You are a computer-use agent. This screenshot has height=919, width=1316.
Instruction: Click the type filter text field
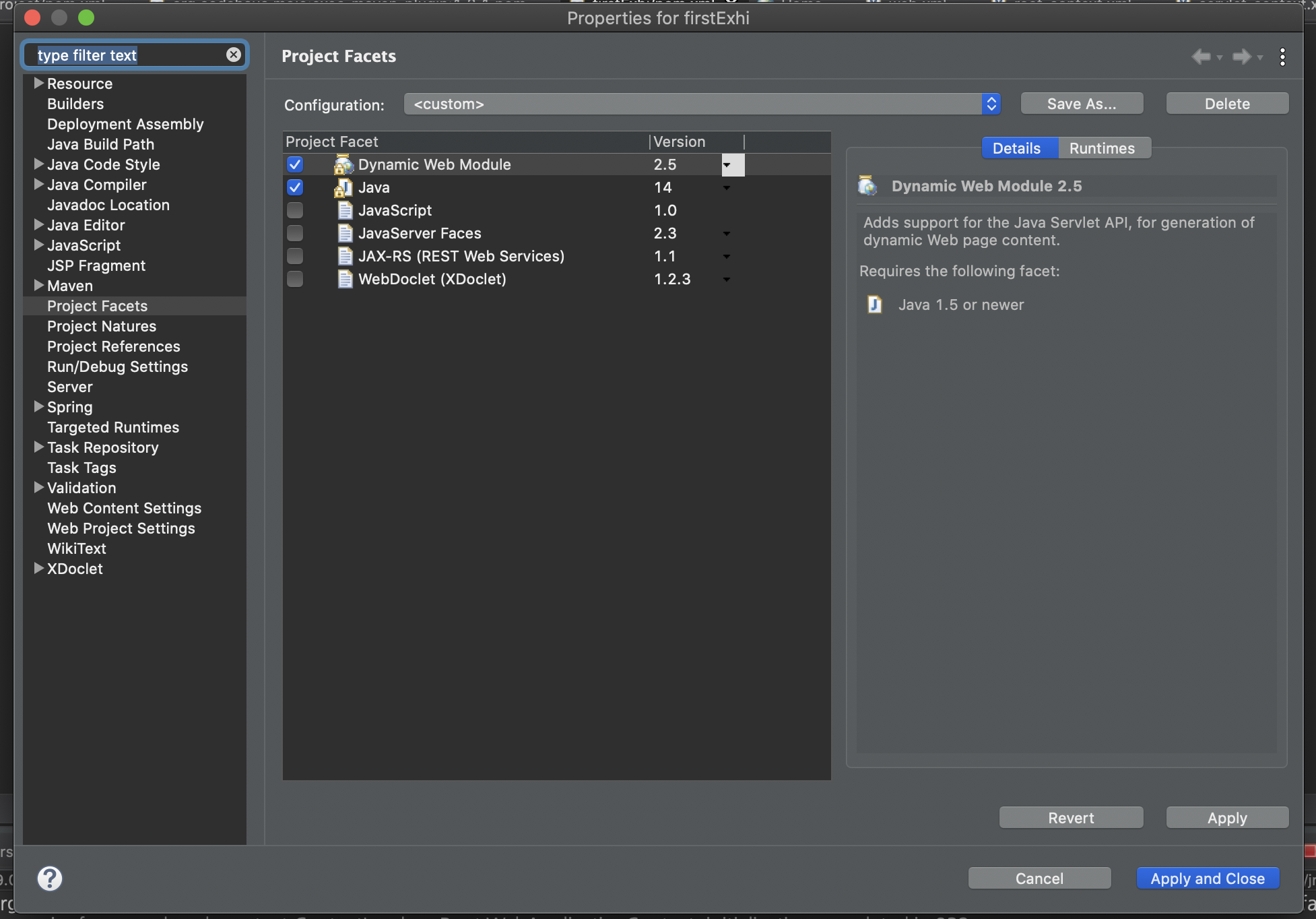tap(128, 55)
